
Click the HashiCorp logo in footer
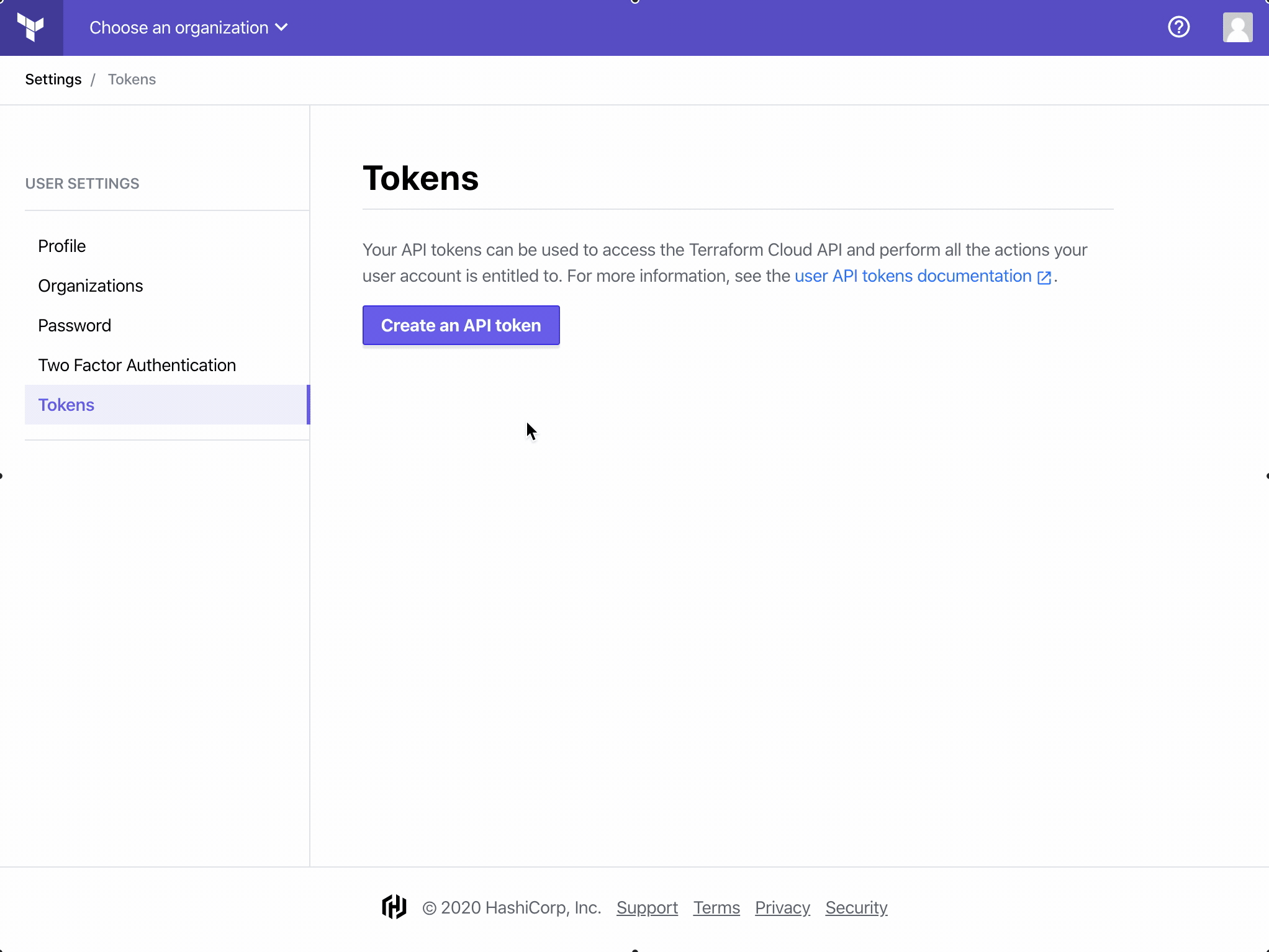(x=394, y=907)
